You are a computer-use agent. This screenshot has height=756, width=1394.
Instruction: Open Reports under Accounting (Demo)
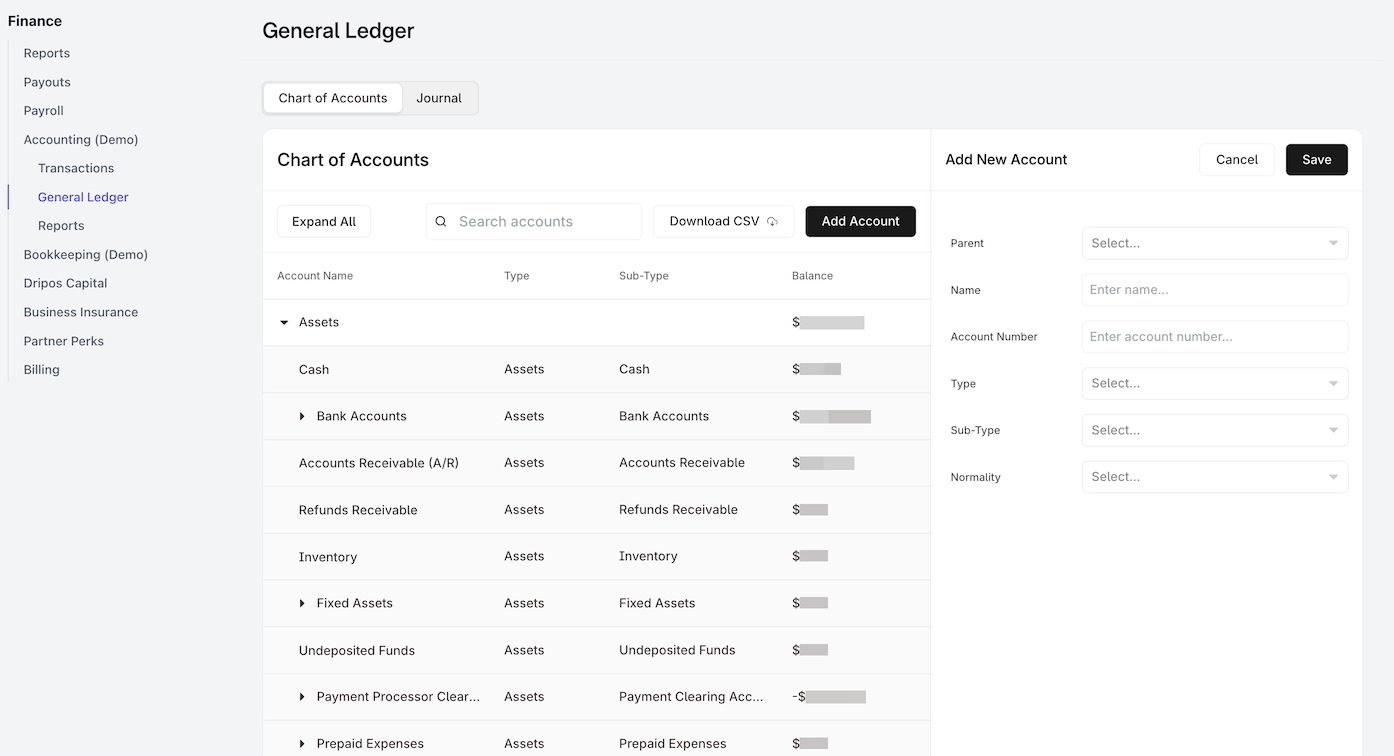(x=61, y=226)
